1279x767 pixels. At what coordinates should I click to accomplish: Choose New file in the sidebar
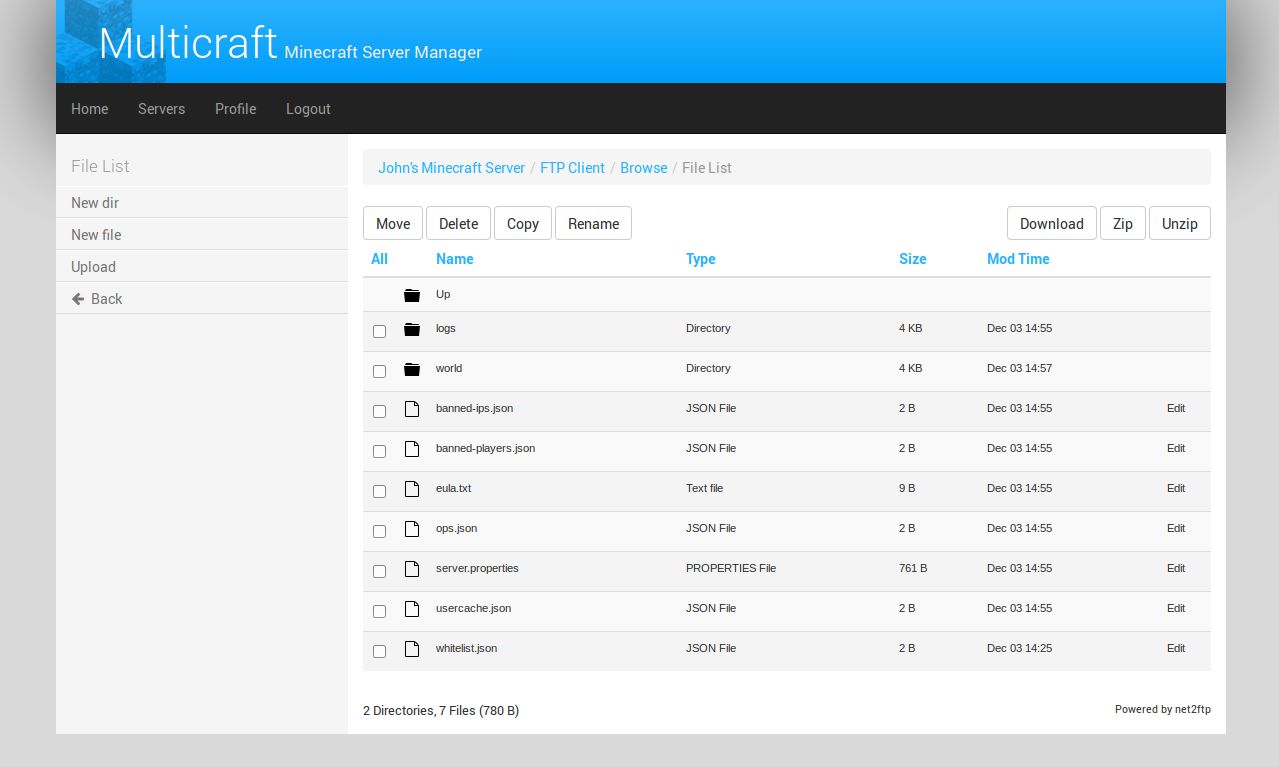(x=202, y=235)
